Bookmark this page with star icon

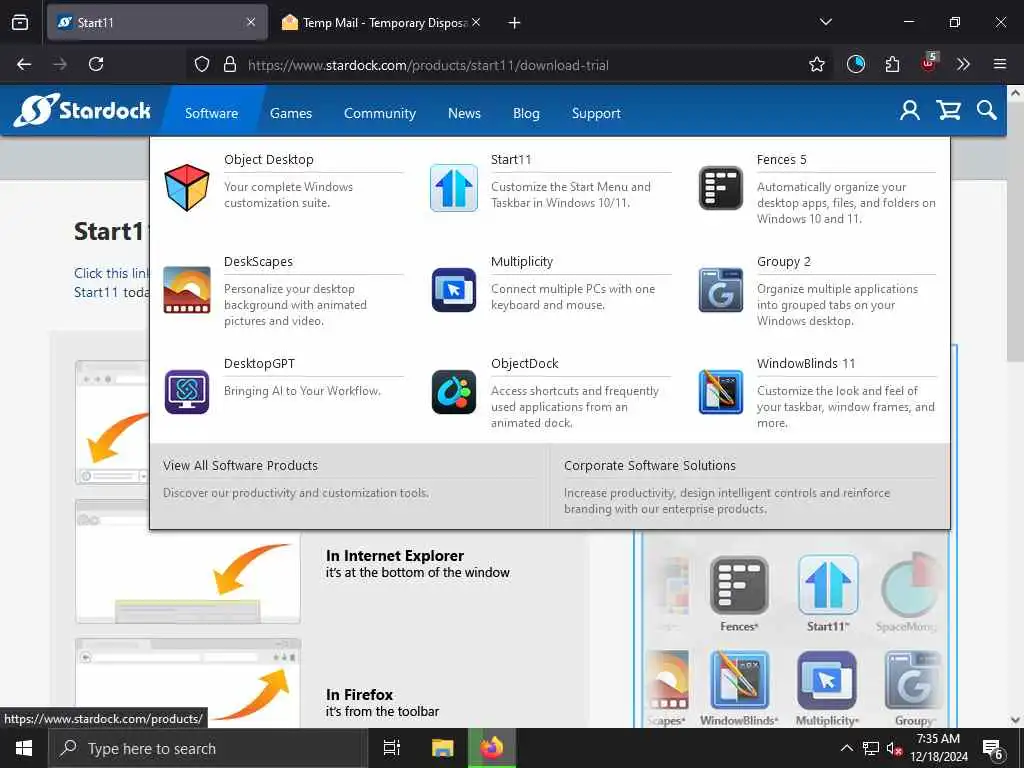pyautogui.click(x=816, y=64)
